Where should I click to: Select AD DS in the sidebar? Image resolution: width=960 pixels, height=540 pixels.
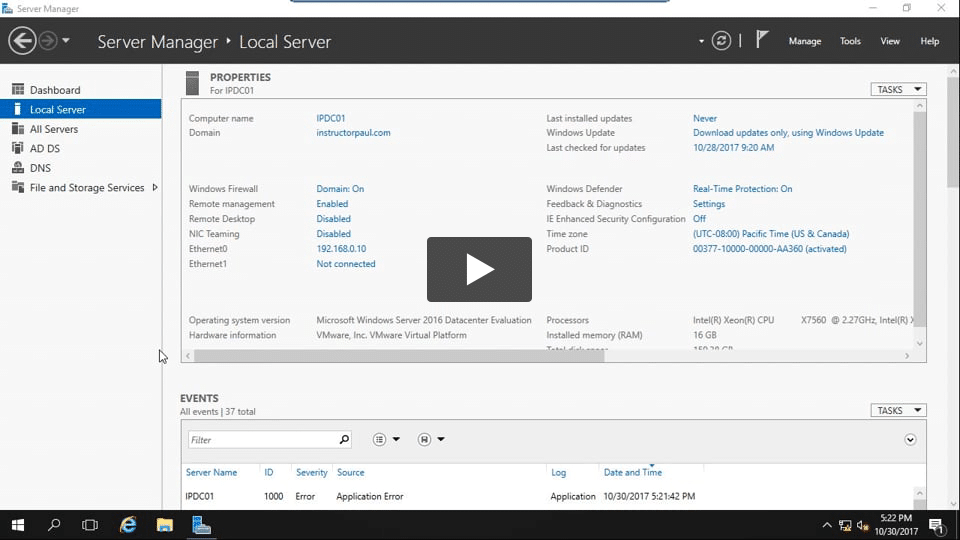point(45,148)
